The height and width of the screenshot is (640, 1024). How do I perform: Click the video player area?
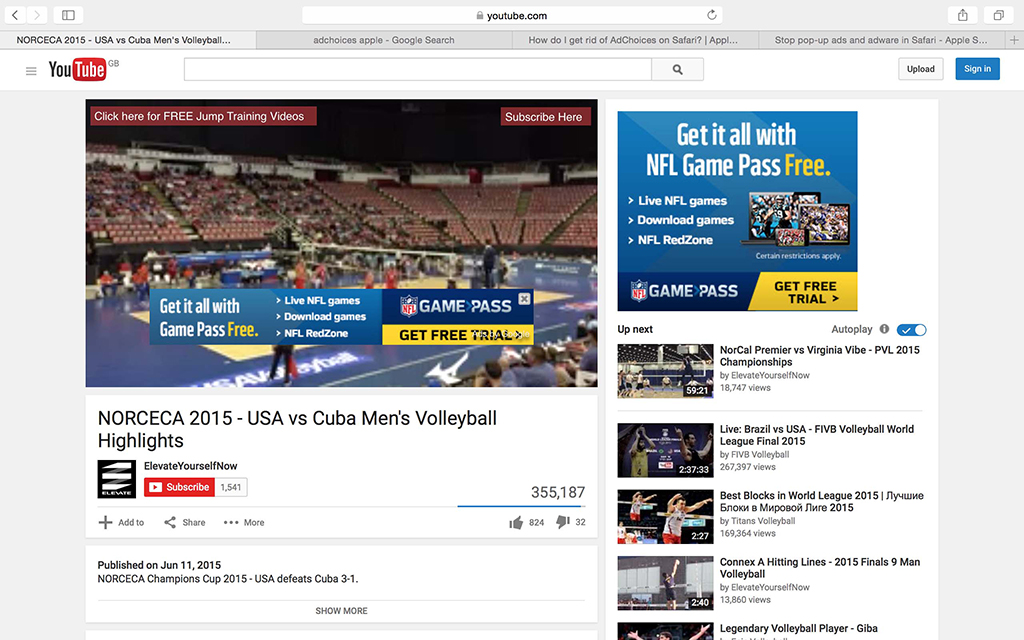click(342, 243)
